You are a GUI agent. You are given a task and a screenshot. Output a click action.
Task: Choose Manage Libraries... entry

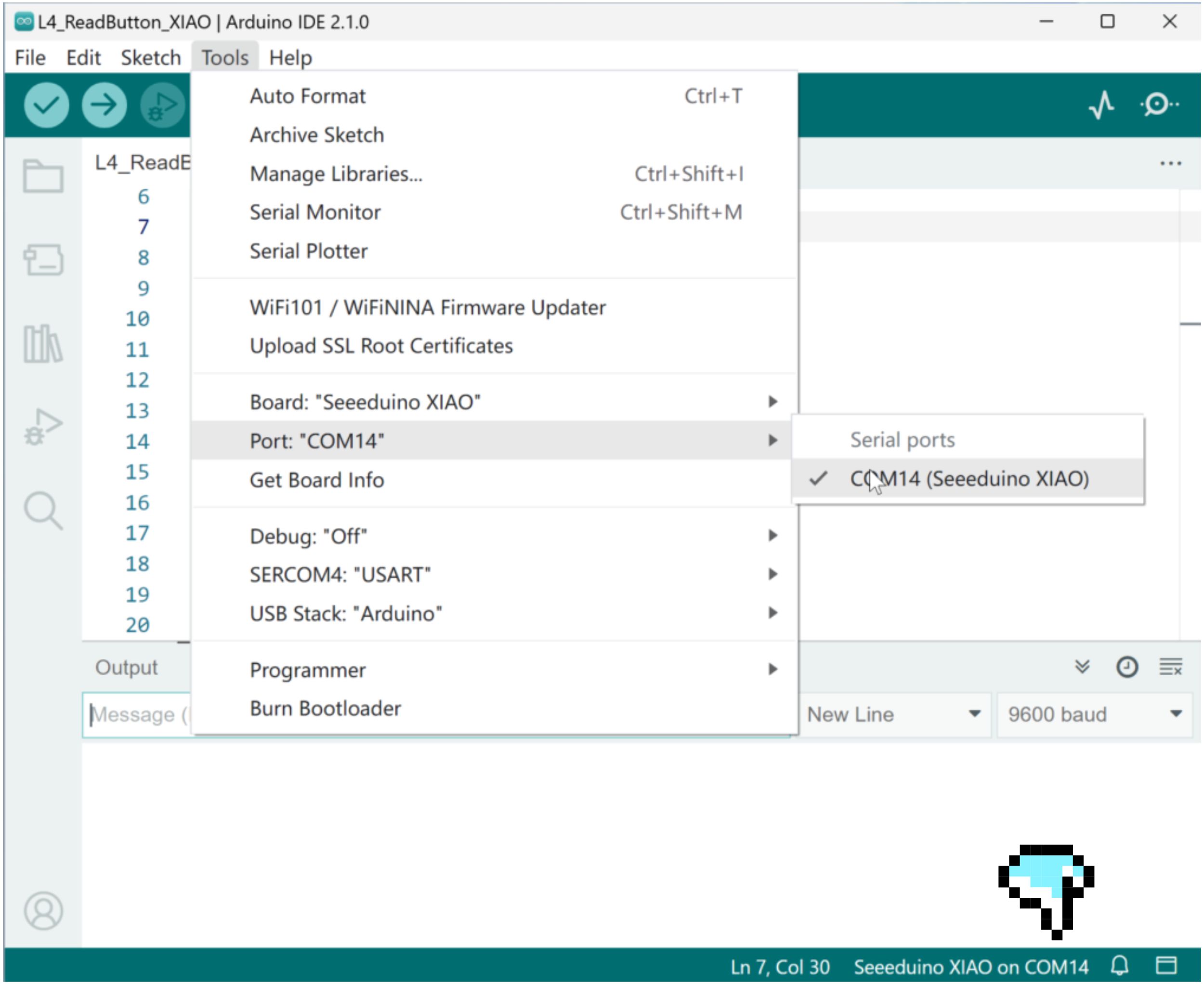click(494, 173)
